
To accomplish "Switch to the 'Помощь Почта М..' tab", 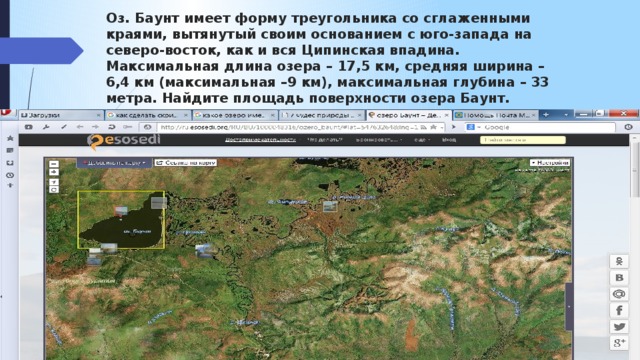I will coord(496,115).
